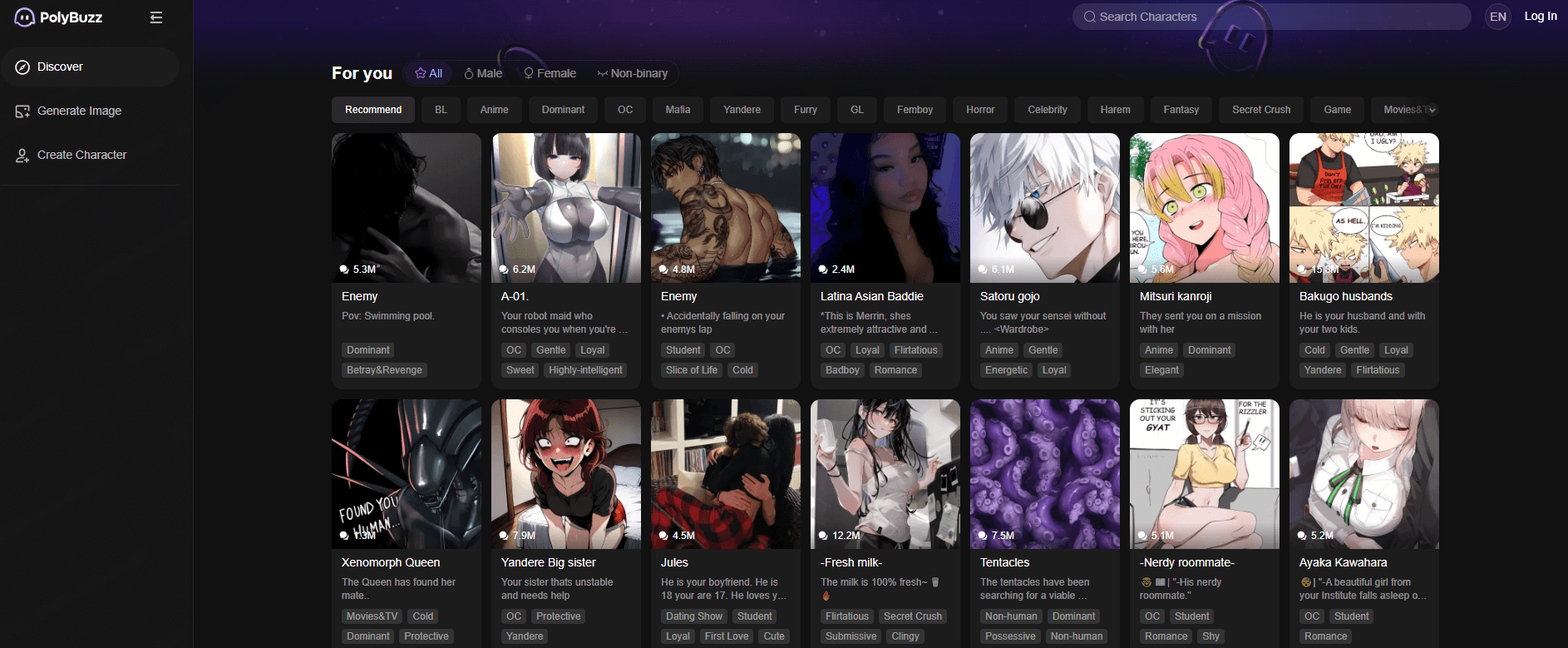Select the Furry category tab

[806, 110]
